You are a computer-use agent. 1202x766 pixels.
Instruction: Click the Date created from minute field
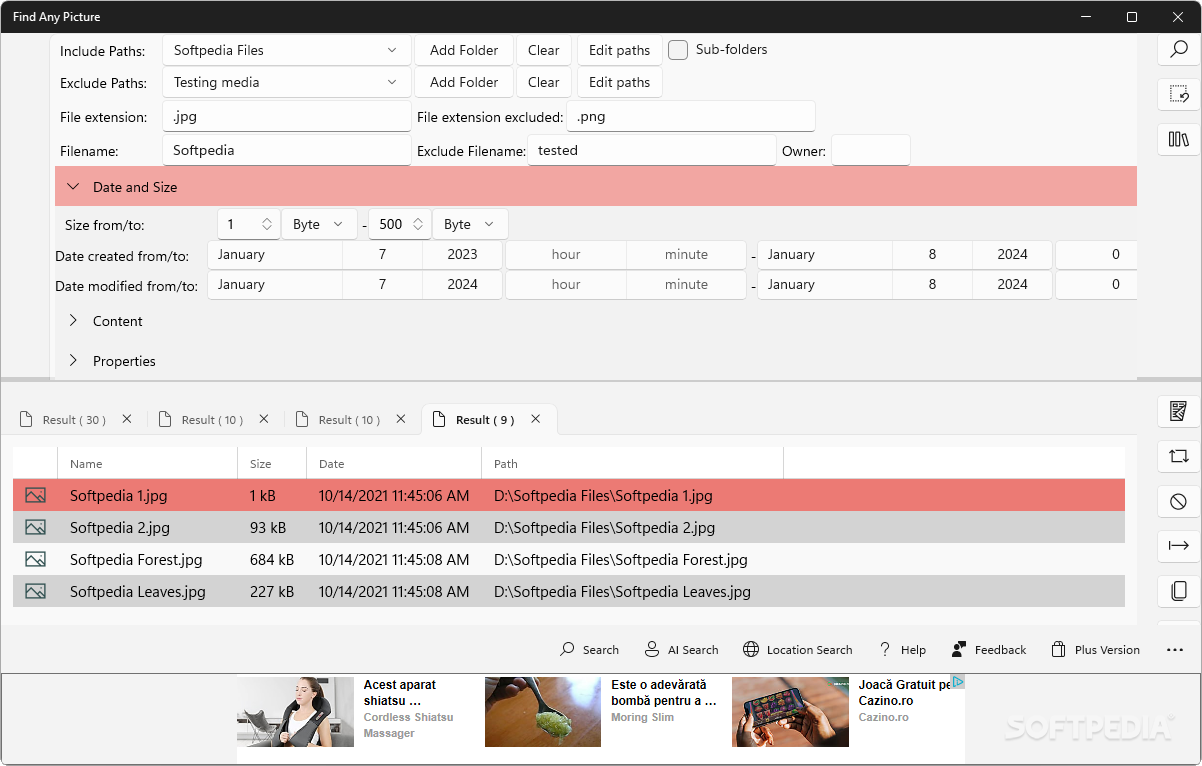point(686,254)
